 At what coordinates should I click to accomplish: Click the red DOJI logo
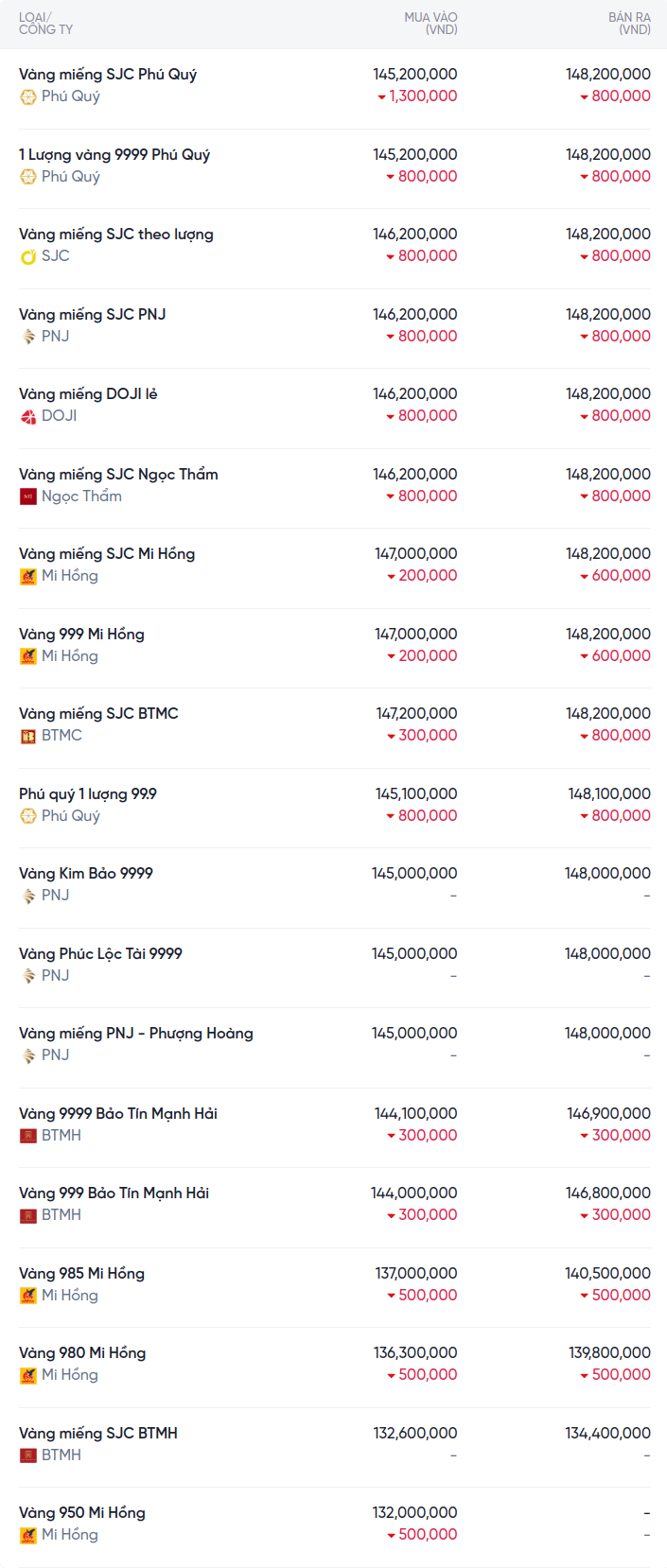pos(28,416)
